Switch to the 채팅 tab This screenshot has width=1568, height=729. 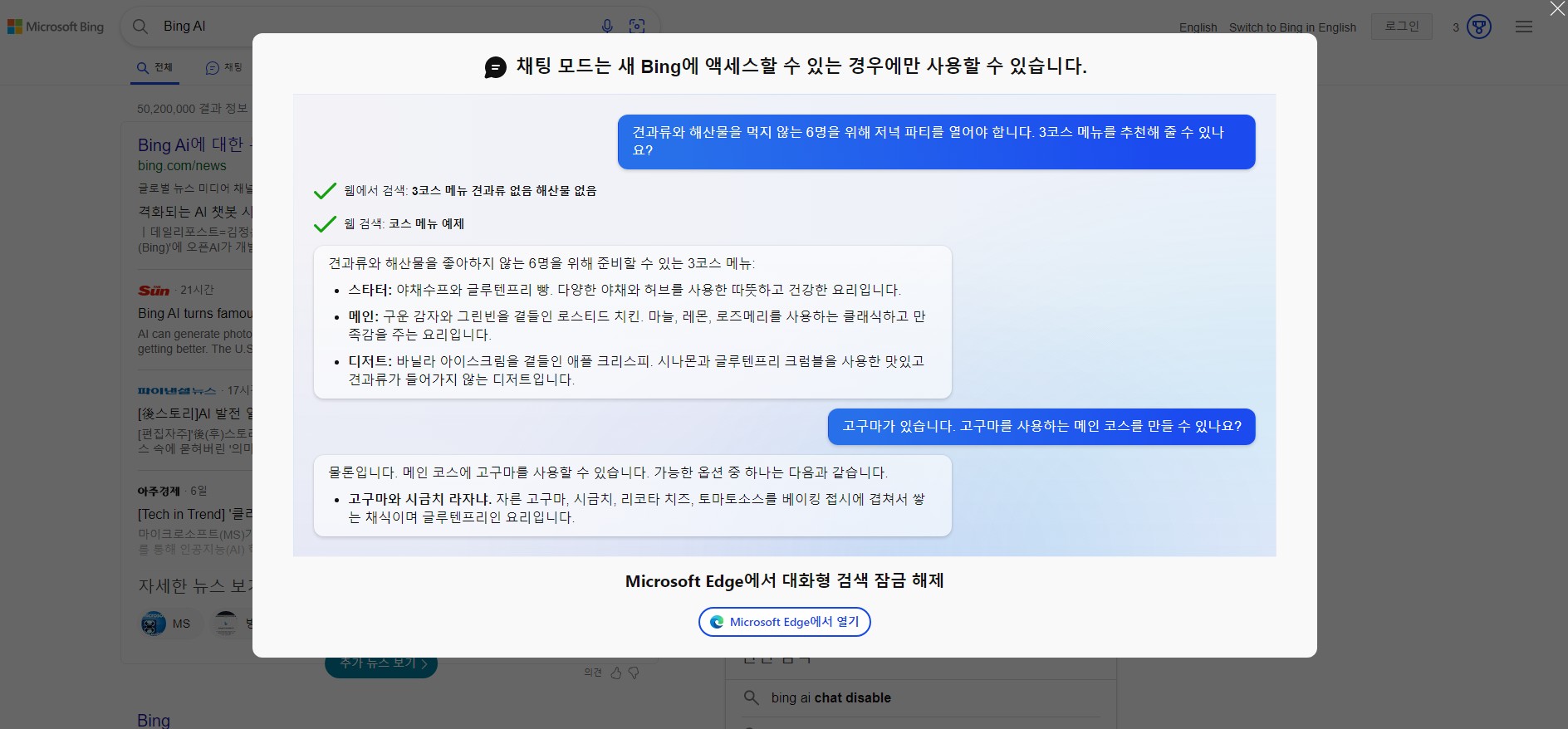click(x=224, y=67)
